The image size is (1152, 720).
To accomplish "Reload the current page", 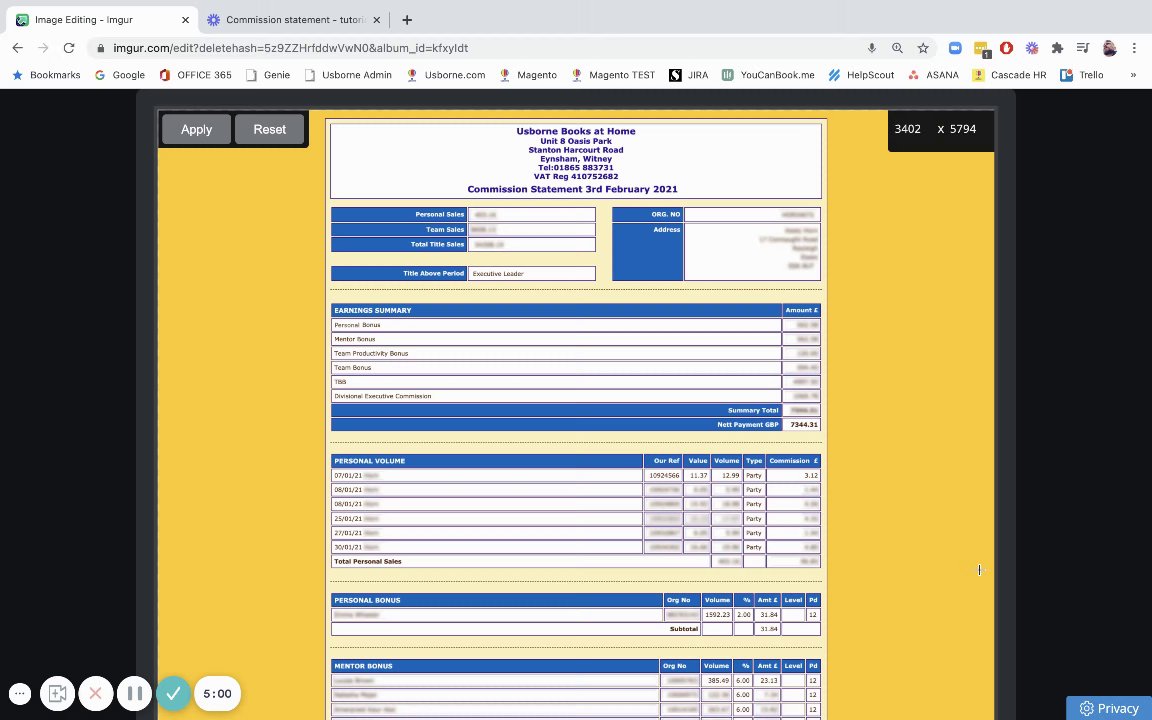I will (69, 48).
